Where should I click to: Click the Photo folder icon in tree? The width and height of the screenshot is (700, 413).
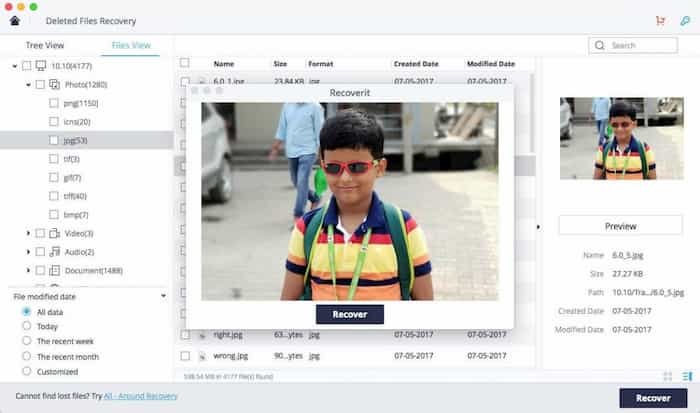click(55, 85)
